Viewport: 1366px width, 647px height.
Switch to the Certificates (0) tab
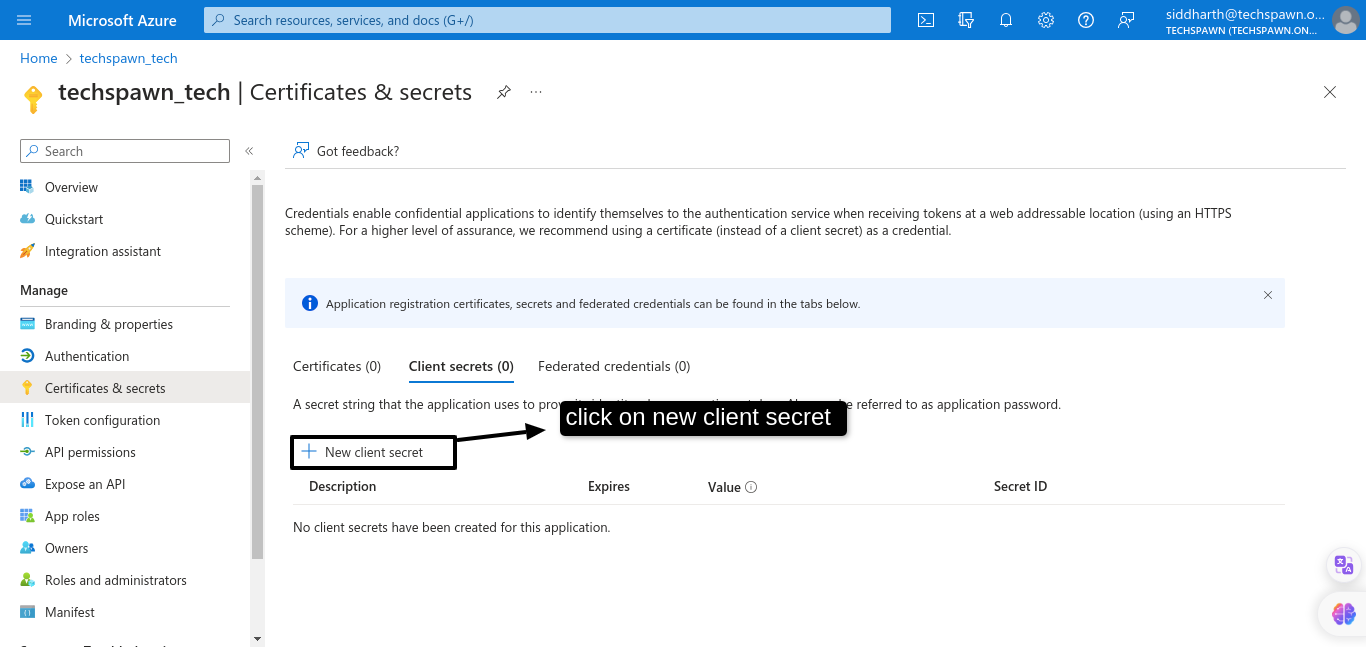337,366
